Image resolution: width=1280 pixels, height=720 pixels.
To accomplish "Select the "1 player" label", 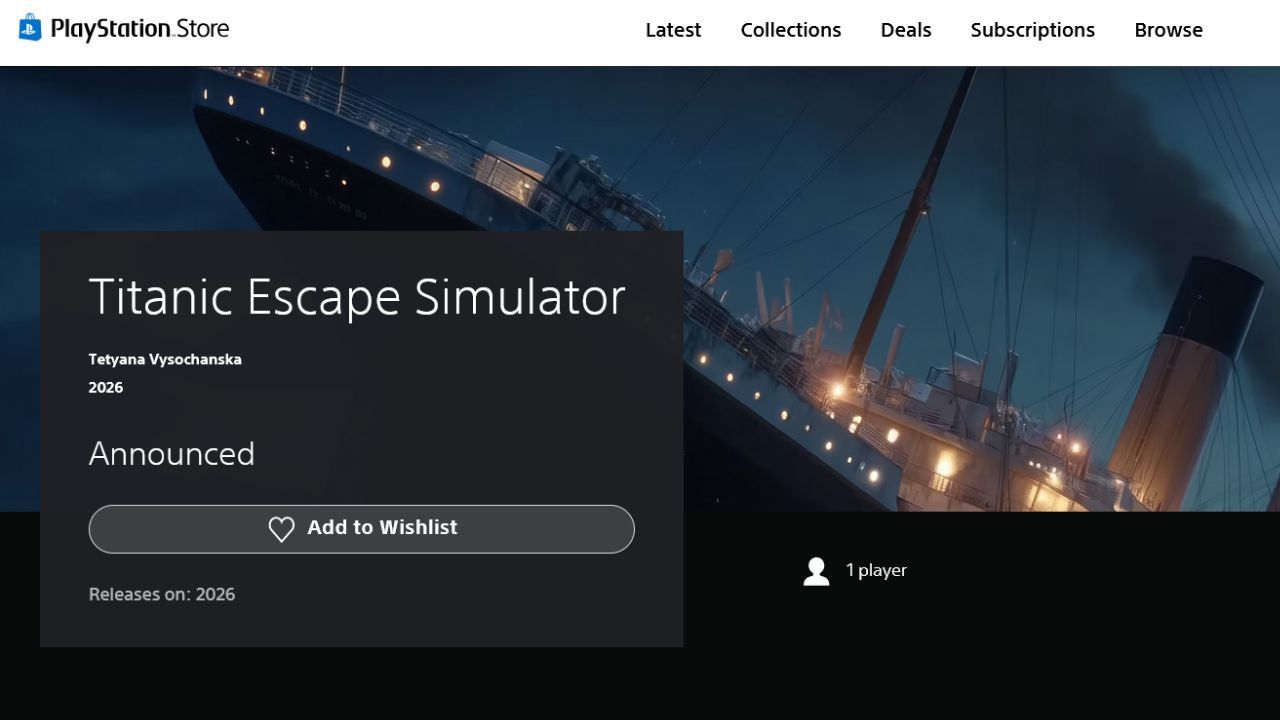I will point(876,570).
